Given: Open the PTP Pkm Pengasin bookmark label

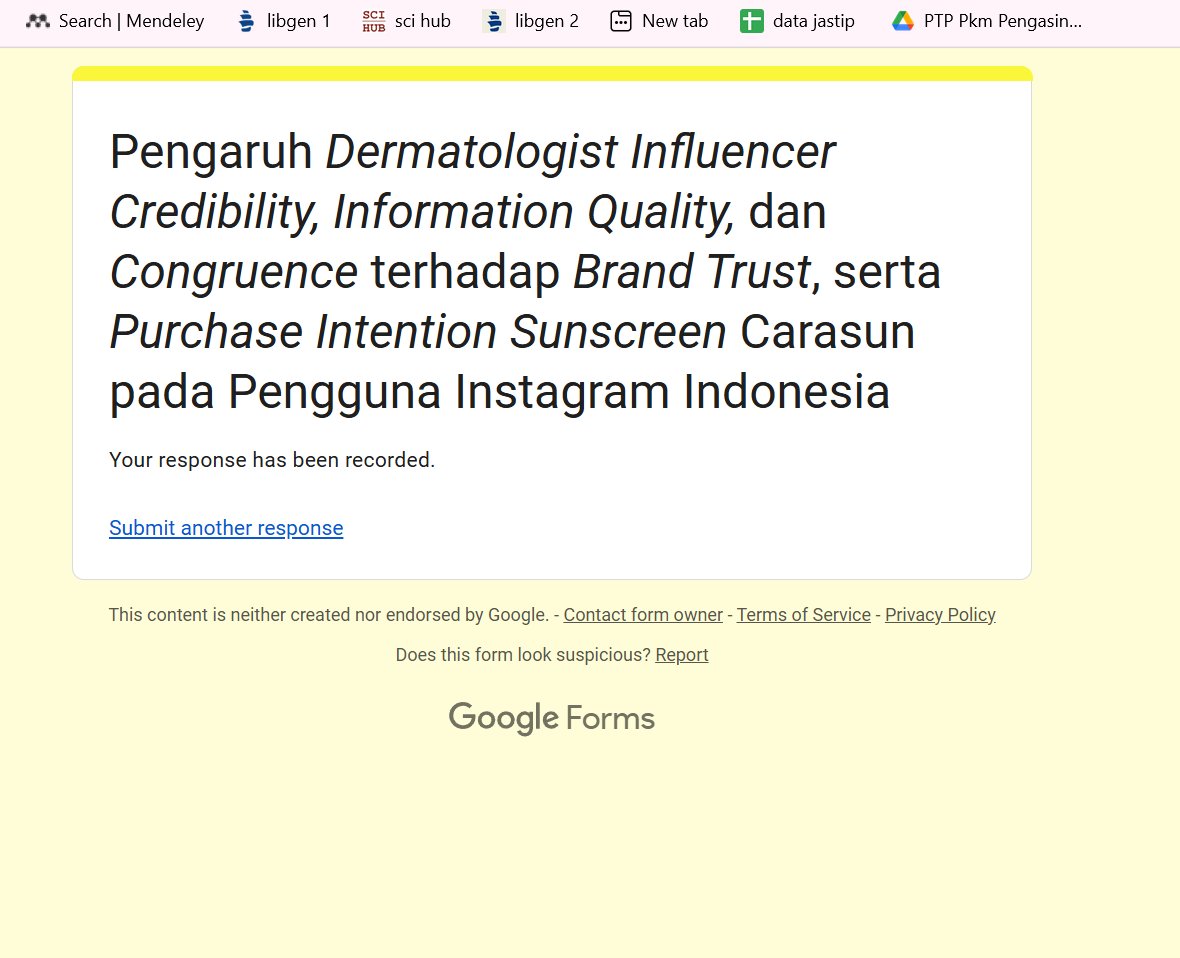Looking at the screenshot, I should point(1003,21).
